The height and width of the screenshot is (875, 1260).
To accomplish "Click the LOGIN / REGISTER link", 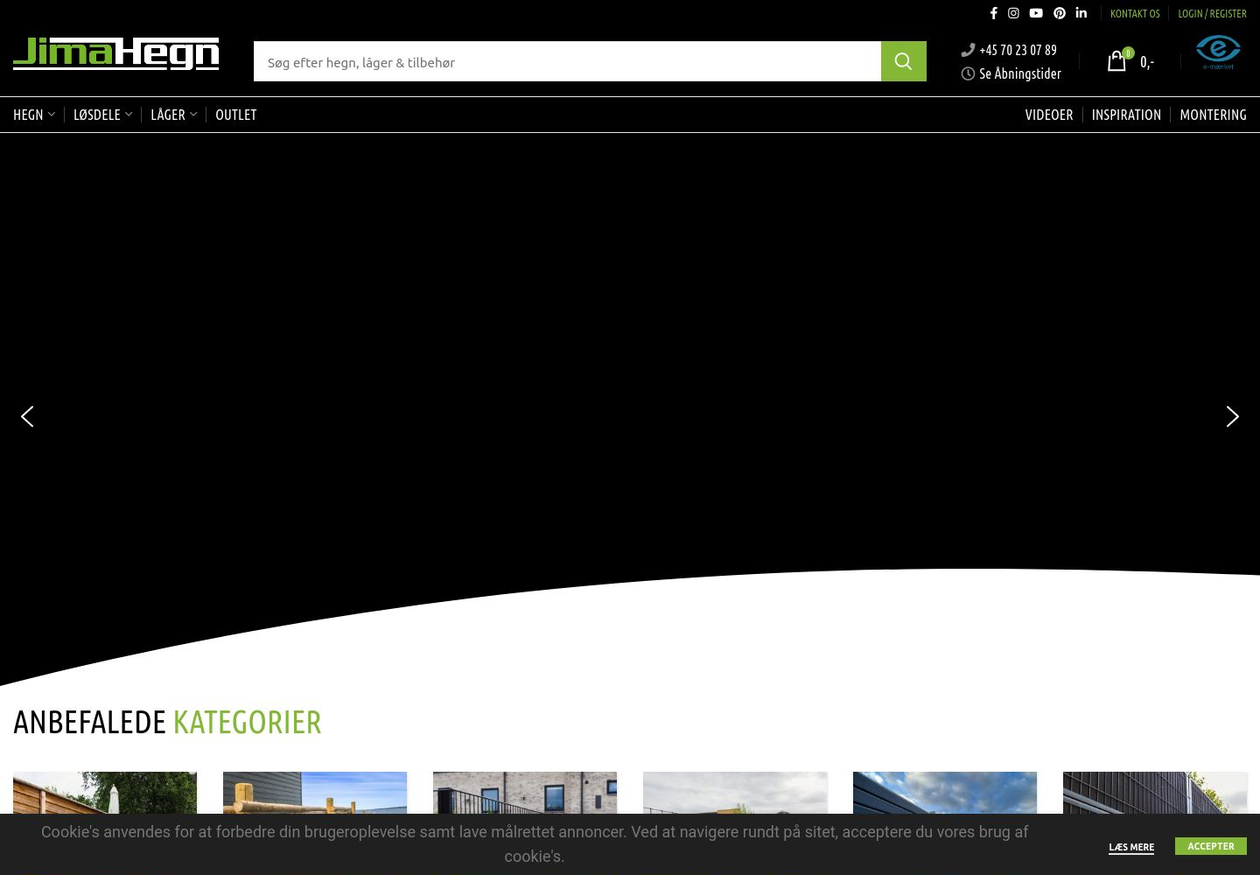I will (x=1212, y=14).
